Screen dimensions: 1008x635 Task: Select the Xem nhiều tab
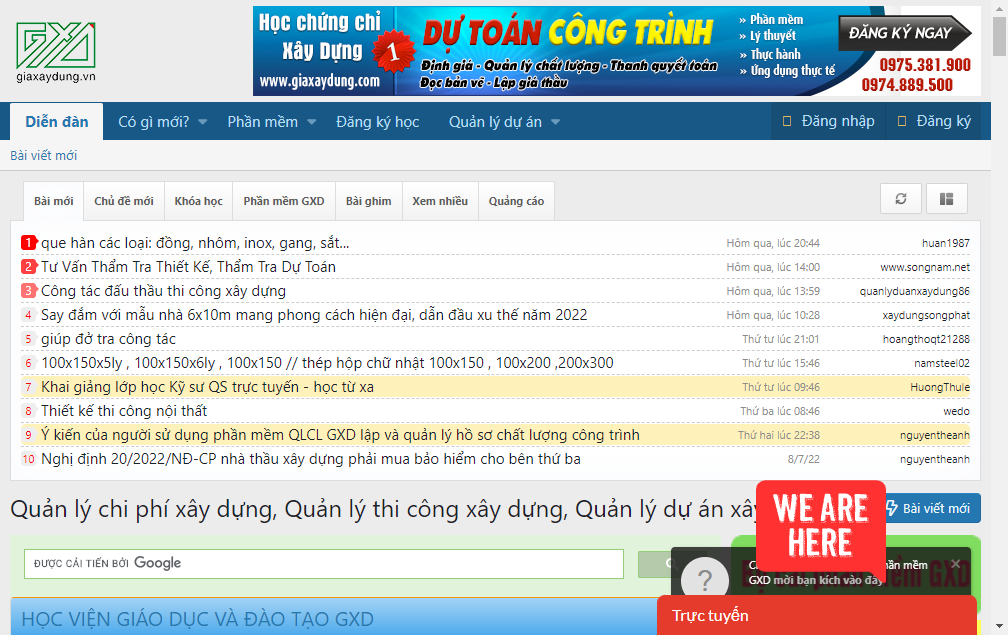440,201
